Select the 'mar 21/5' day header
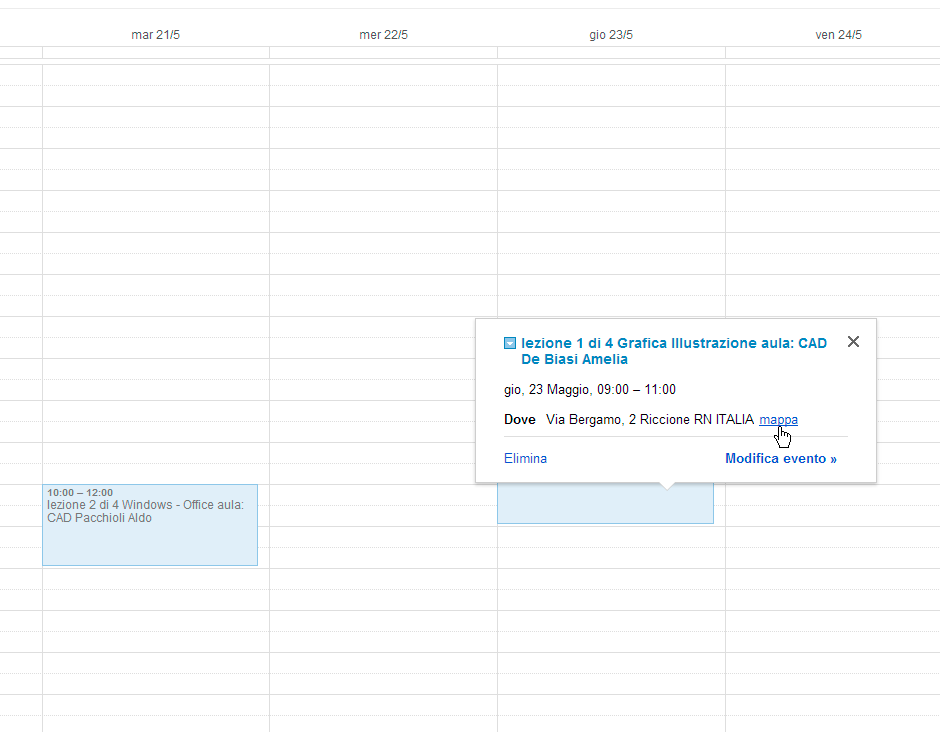The image size is (940, 732). [155, 35]
